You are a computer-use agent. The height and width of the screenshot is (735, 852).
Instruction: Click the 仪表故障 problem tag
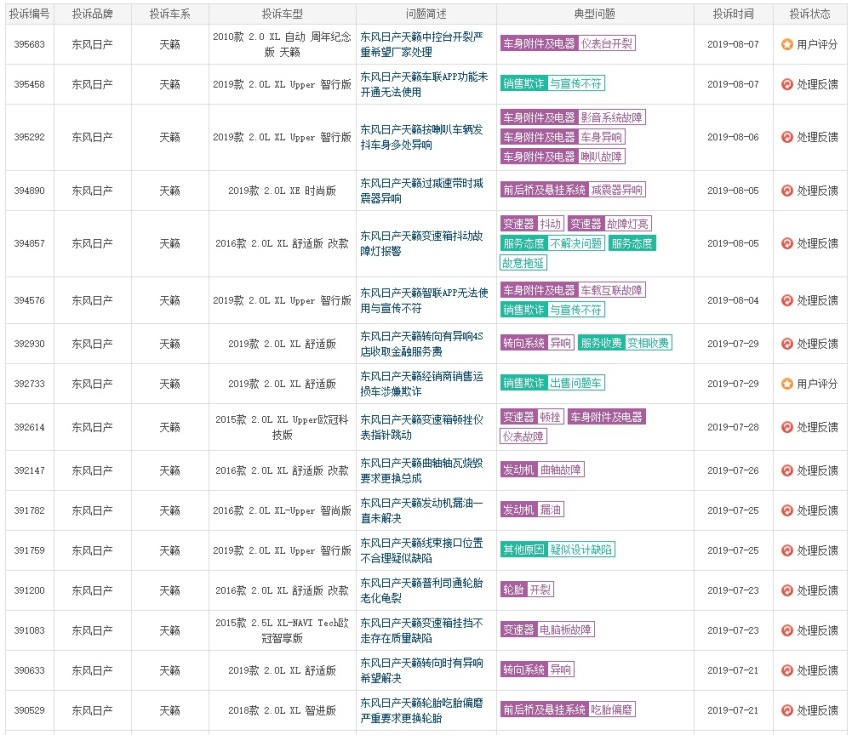point(523,436)
